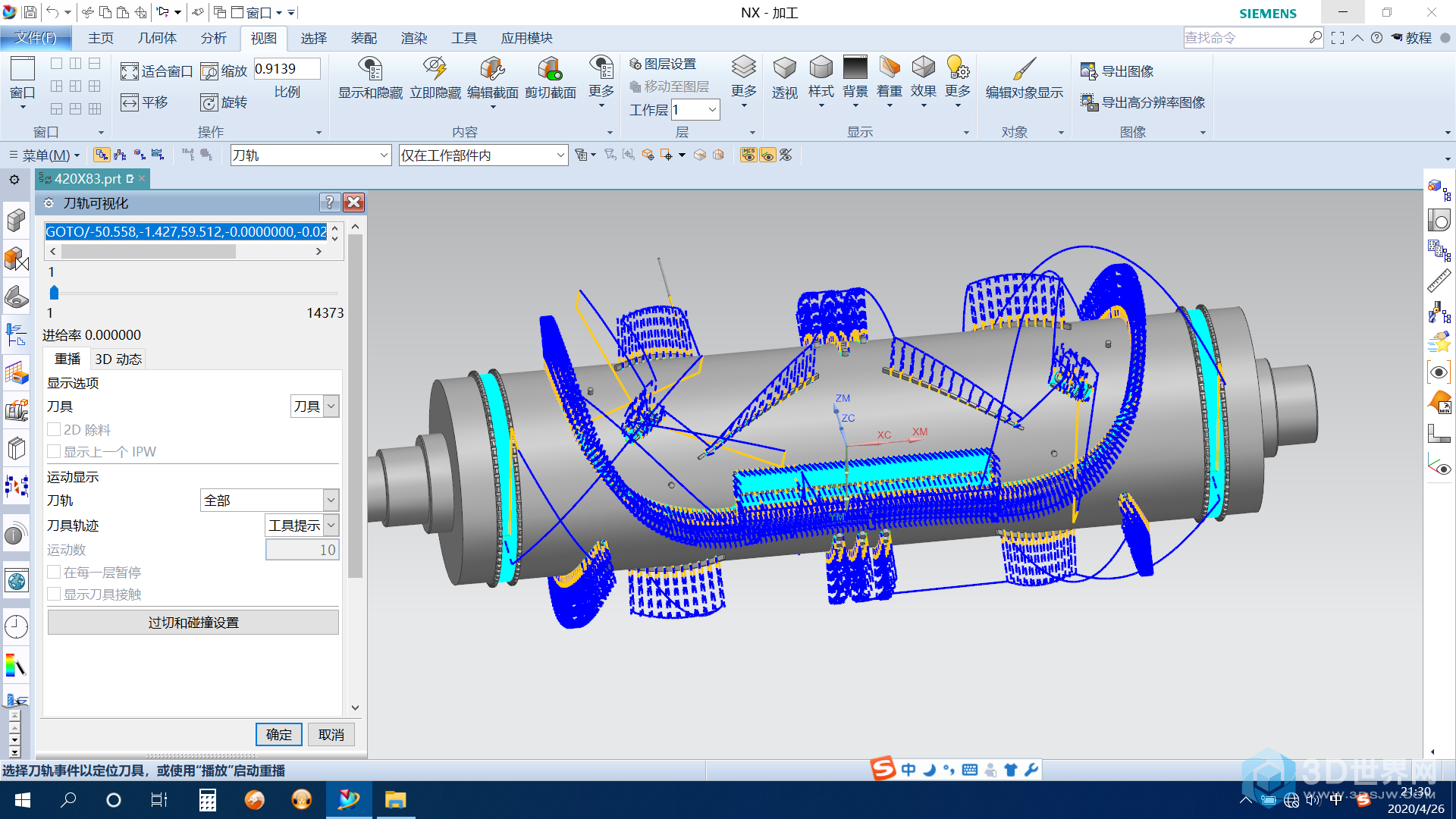Click the Background (背景) icon
Screen dimensions: 1456x819
click(x=855, y=68)
